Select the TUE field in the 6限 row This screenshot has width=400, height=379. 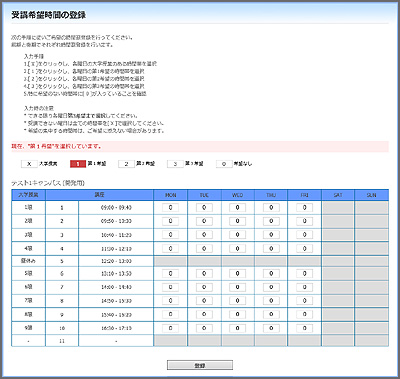[204, 287]
